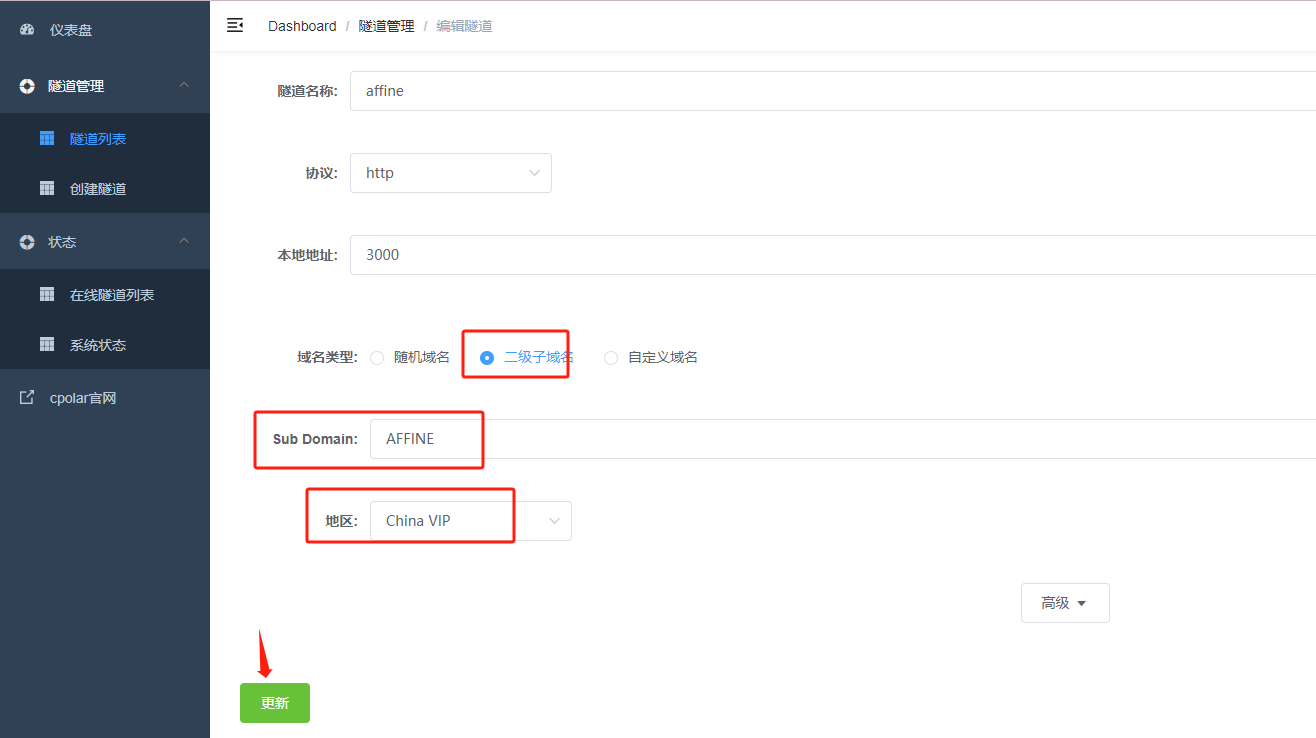Click the 隧道管理 breadcrumb
This screenshot has height=738, width=1316.
pyautogui.click(x=386, y=26)
